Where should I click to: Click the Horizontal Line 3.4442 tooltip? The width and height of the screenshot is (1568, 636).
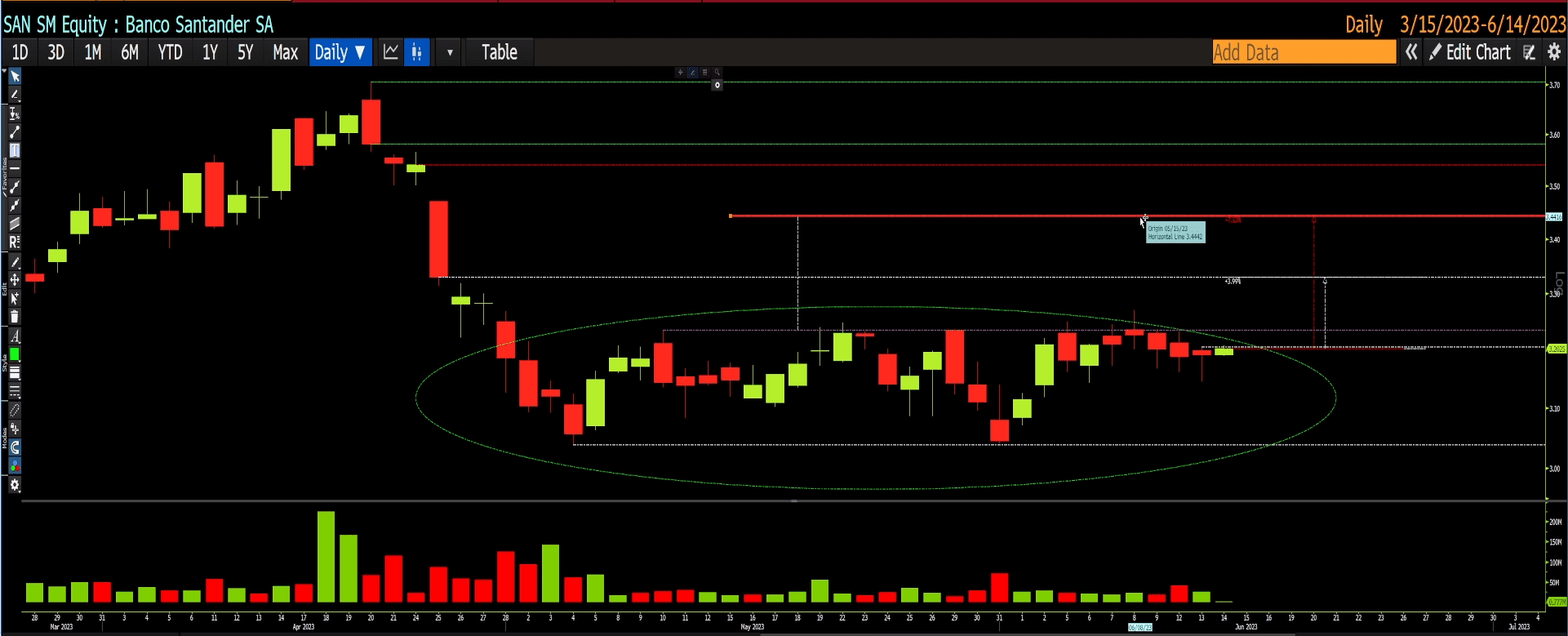(x=1175, y=233)
